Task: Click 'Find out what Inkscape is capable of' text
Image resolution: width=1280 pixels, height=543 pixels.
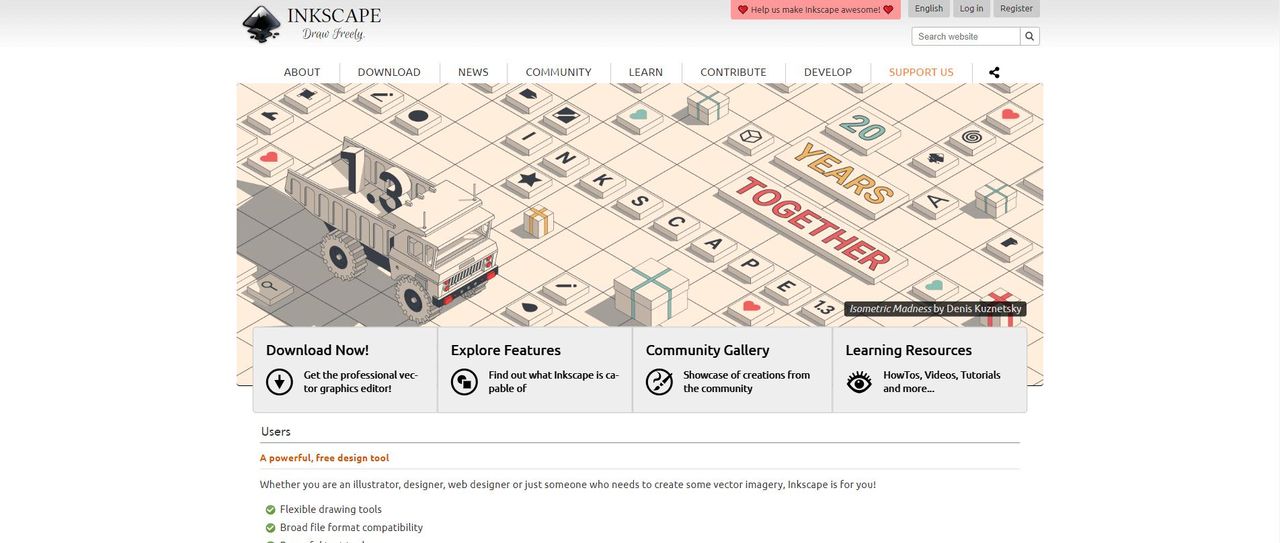Action: (554, 382)
